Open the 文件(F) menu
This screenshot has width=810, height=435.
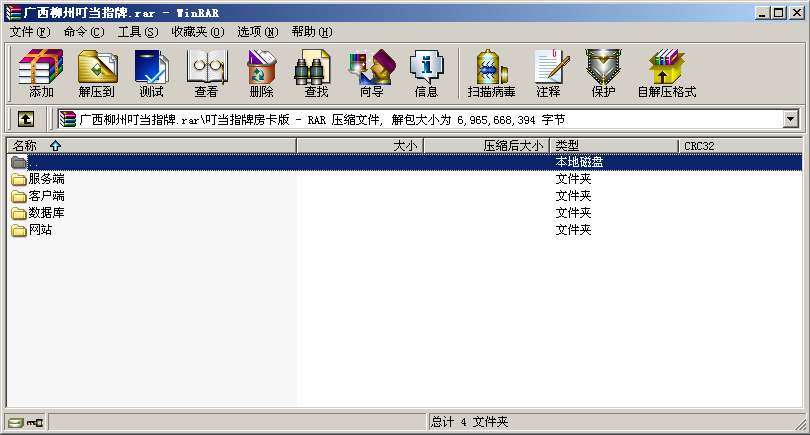pyautogui.click(x=29, y=32)
